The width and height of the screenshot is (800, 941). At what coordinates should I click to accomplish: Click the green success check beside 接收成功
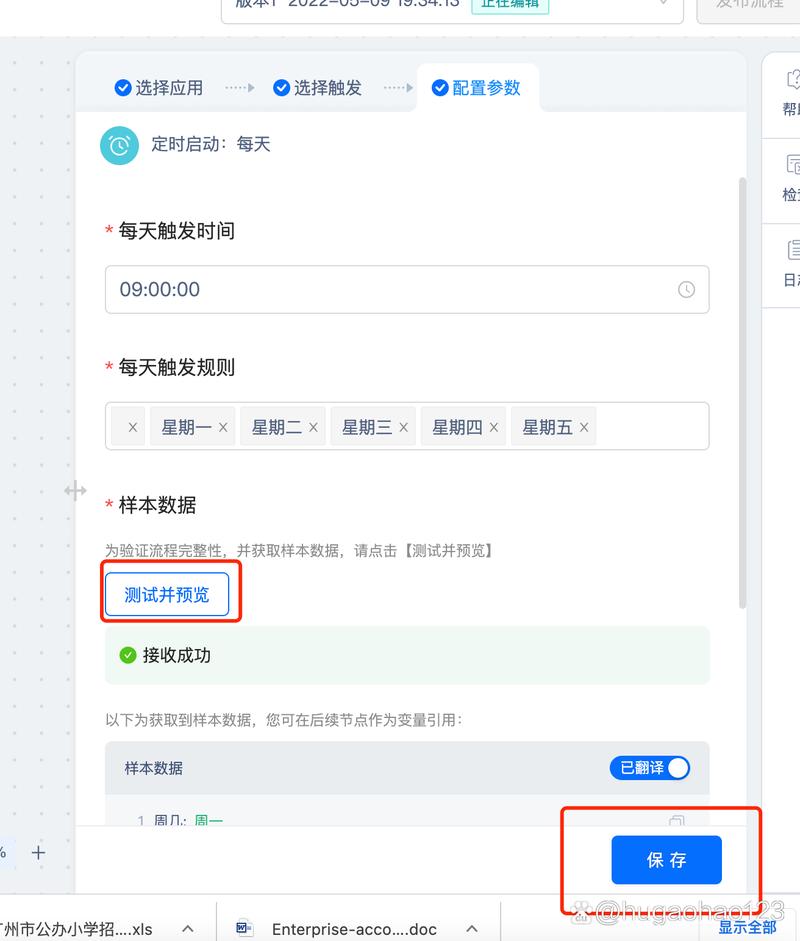coord(128,655)
